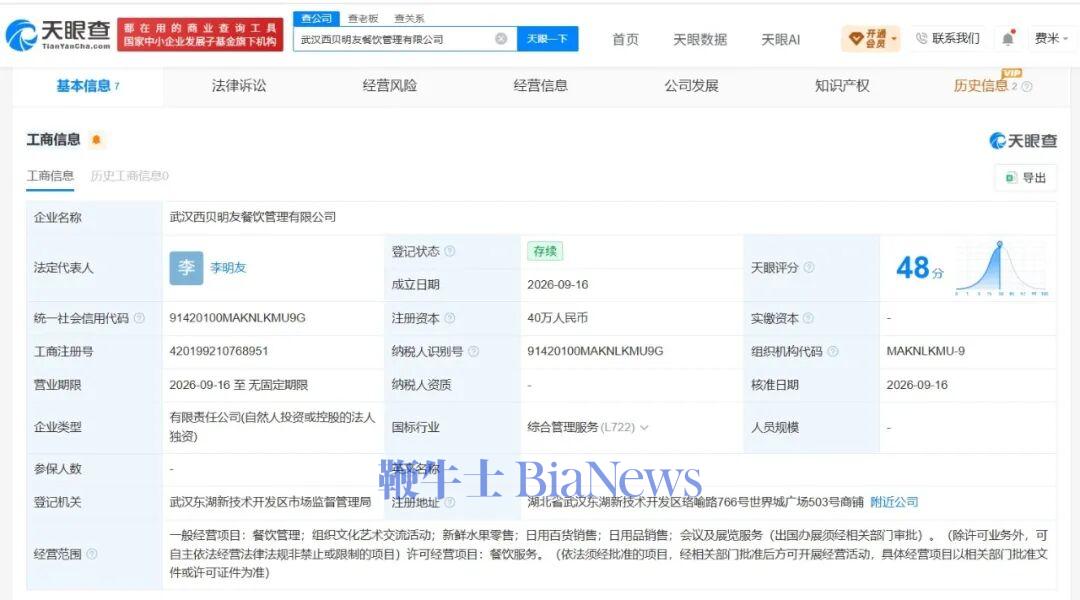Click the help icon beside 经营范围

[92, 554]
